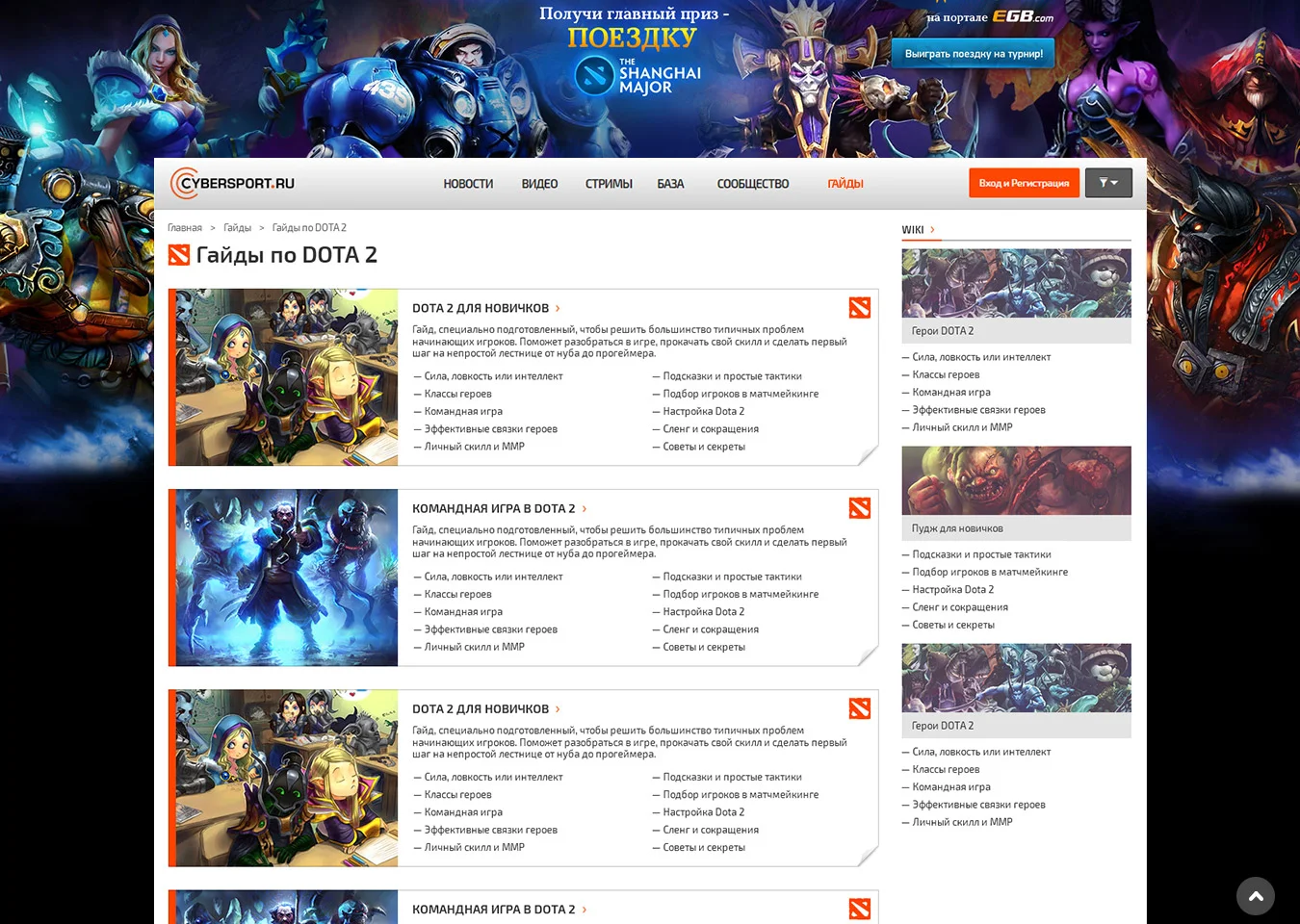Go to Главная breadcrumb

pos(185,228)
